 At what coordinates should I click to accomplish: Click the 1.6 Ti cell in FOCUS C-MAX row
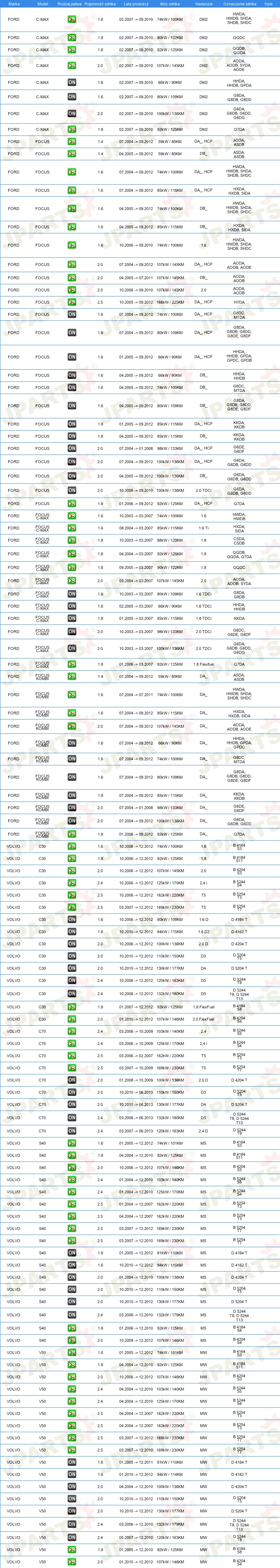click(x=203, y=528)
